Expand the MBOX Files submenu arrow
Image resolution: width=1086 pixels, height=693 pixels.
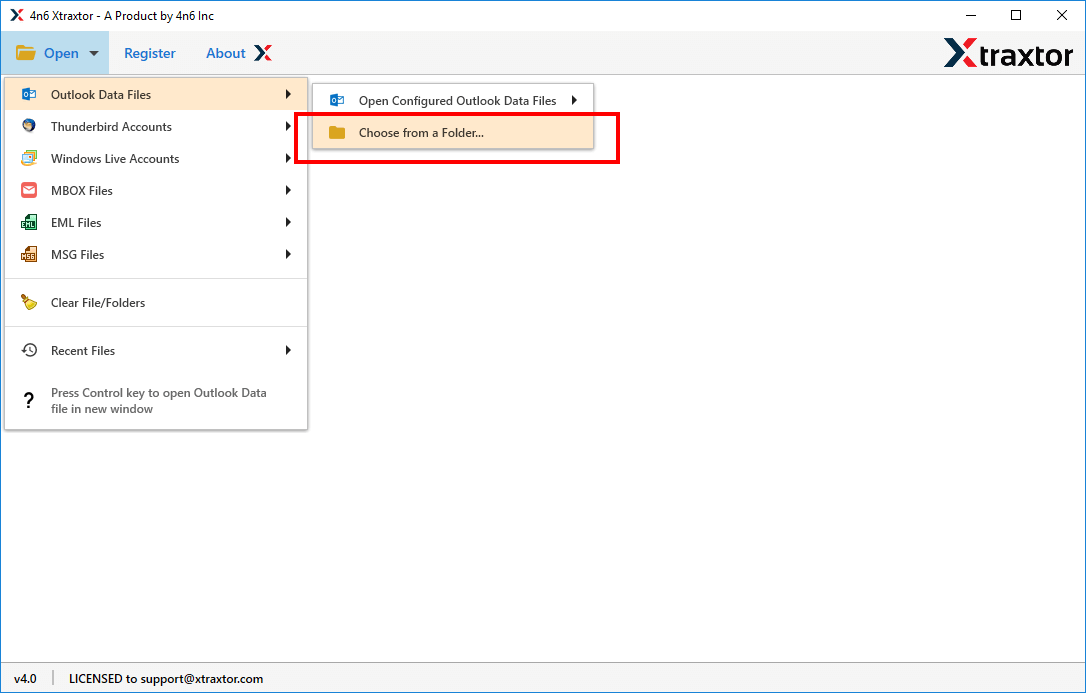(x=288, y=190)
